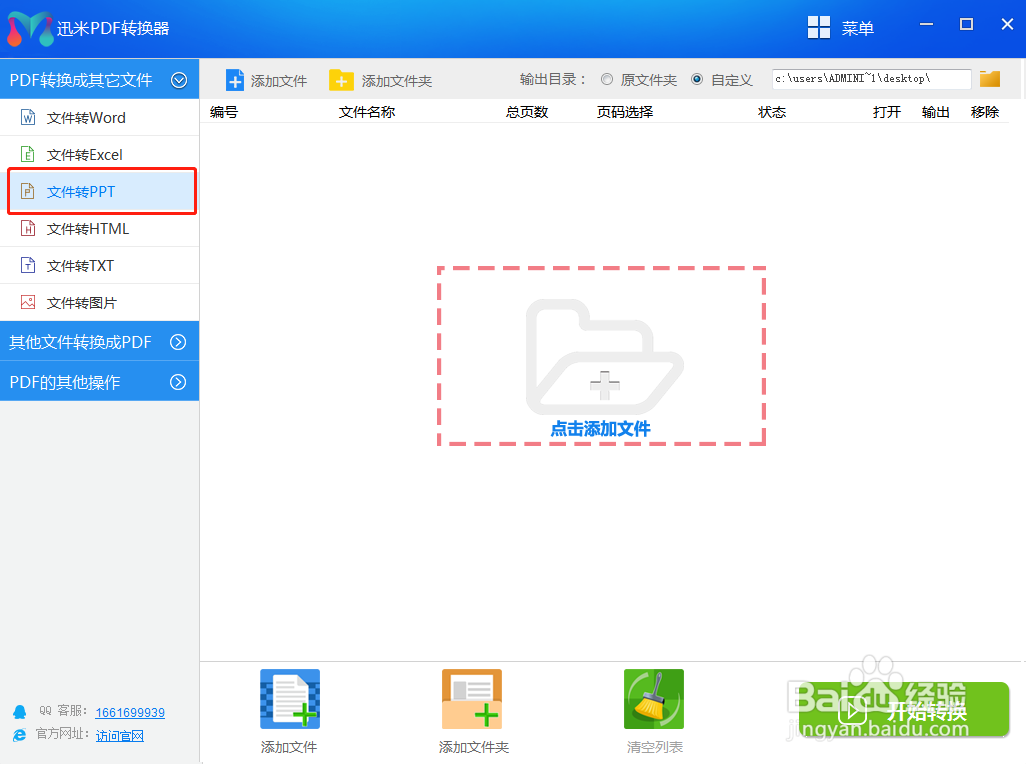Click the QQ customer service number link
Screen dimensions: 1026x764
pyautogui.click(x=130, y=713)
